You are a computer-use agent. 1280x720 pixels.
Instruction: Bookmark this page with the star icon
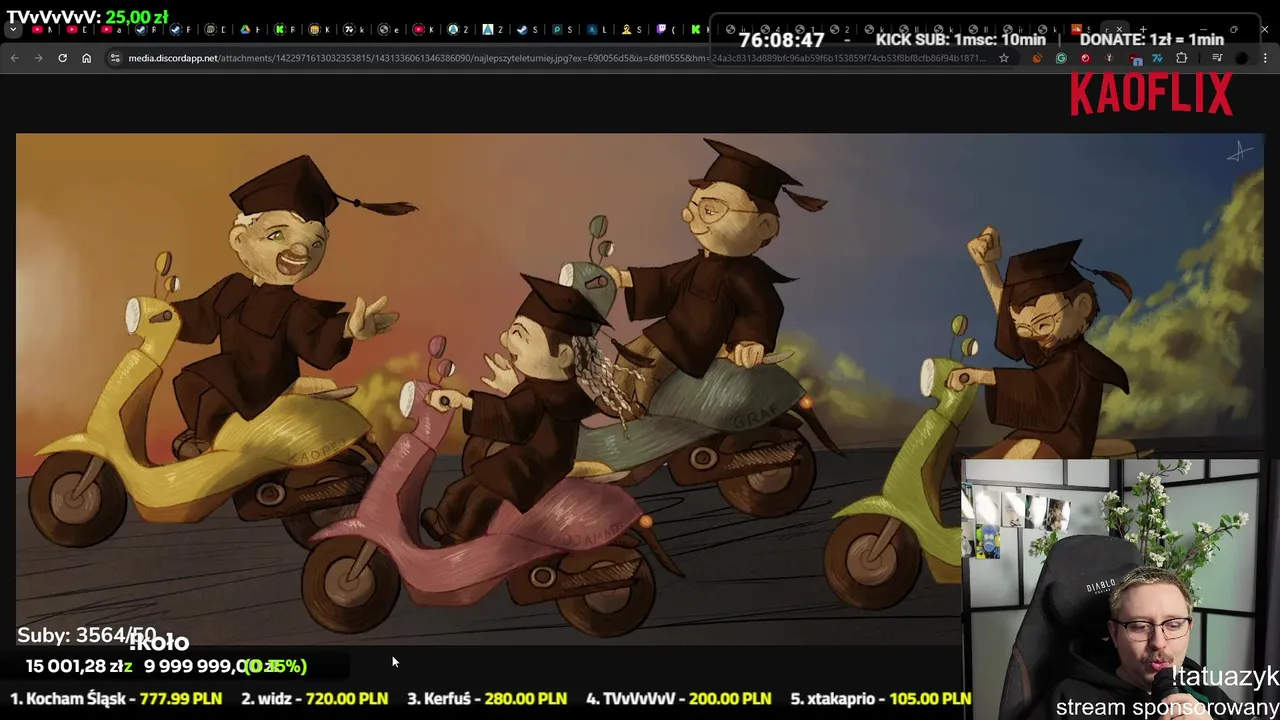(1004, 58)
